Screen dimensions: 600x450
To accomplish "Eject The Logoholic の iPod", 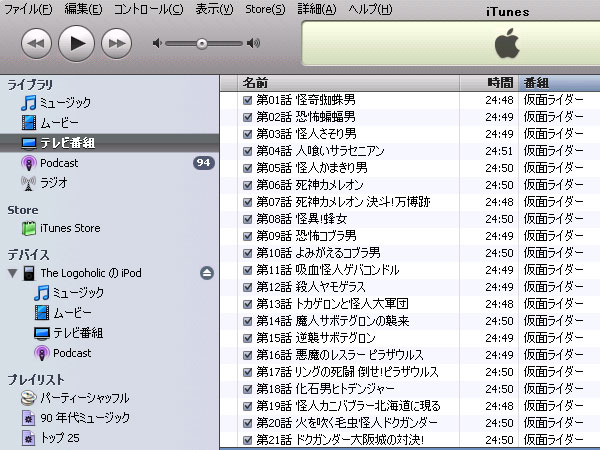I will tap(207, 273).
